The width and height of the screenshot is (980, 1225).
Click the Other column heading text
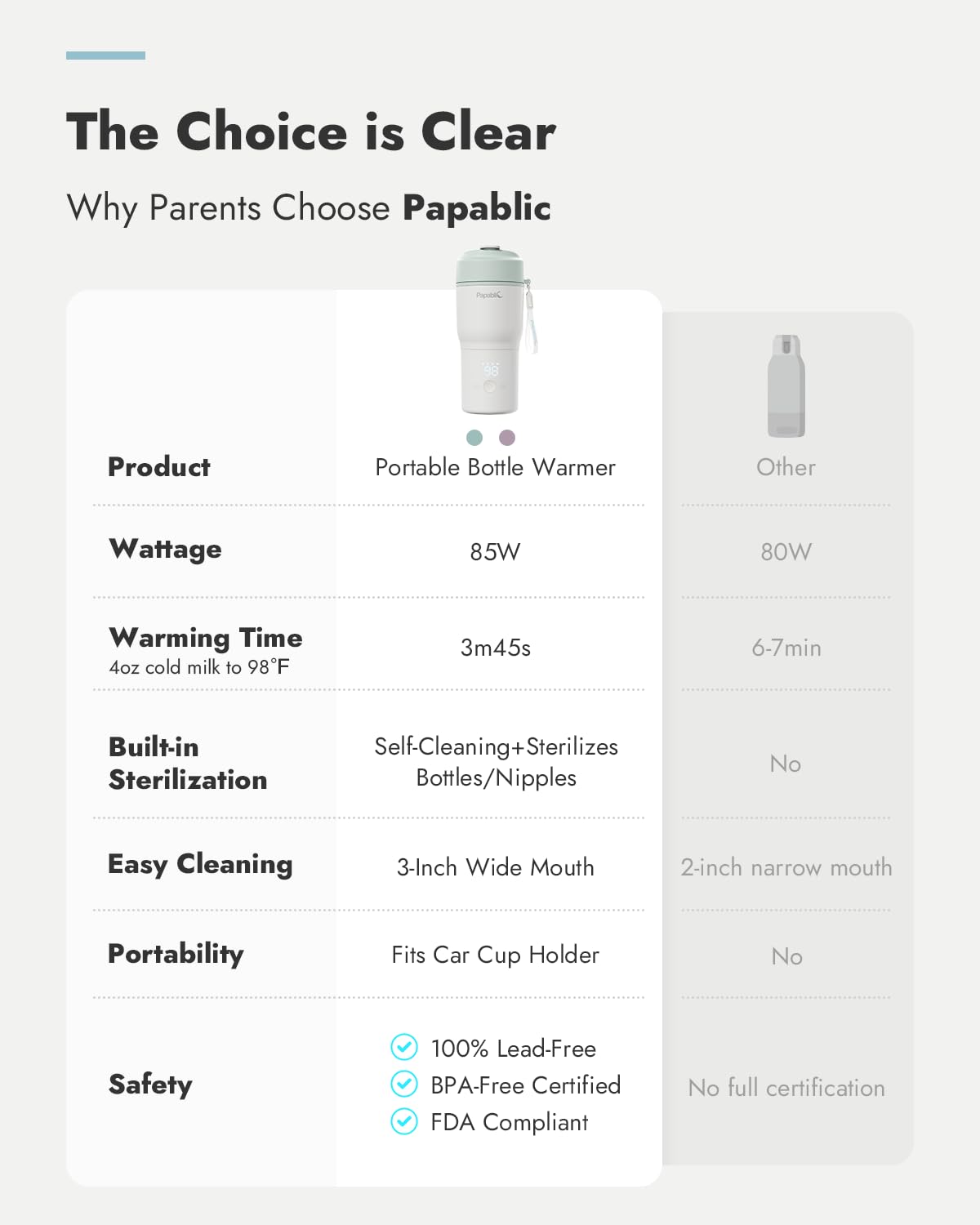(786, 467)
